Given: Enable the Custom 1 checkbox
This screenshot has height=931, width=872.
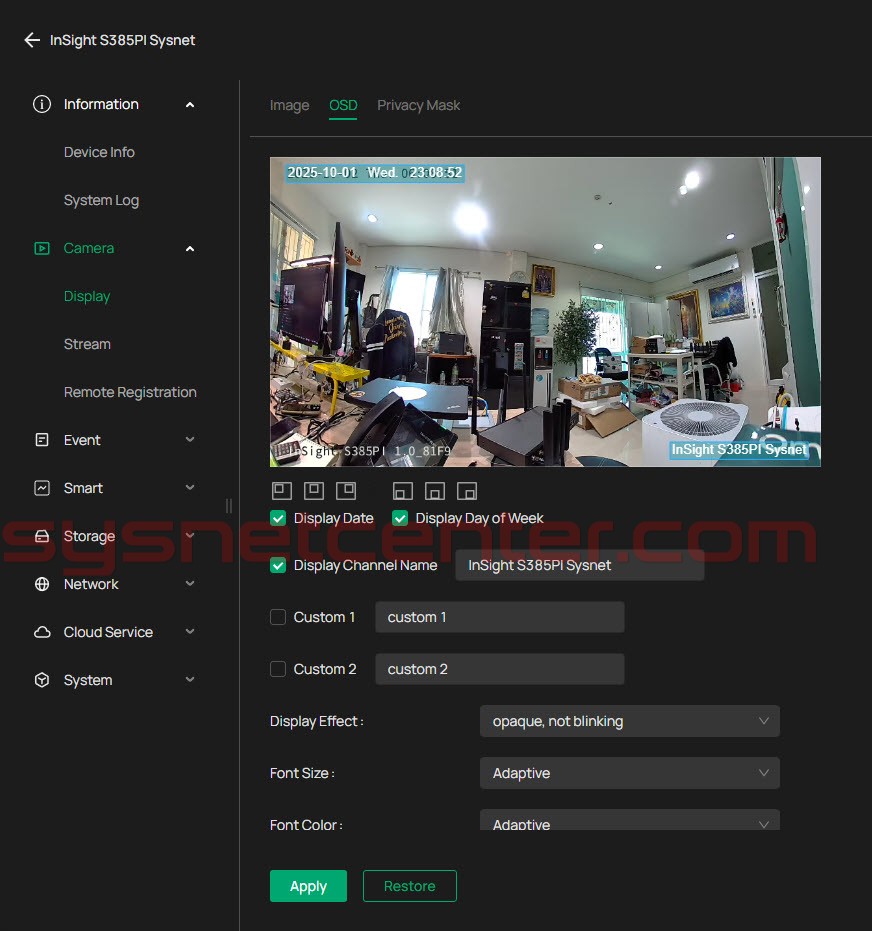Looking at the screenshot, I should pyautogui.click(x=278, y=617).
